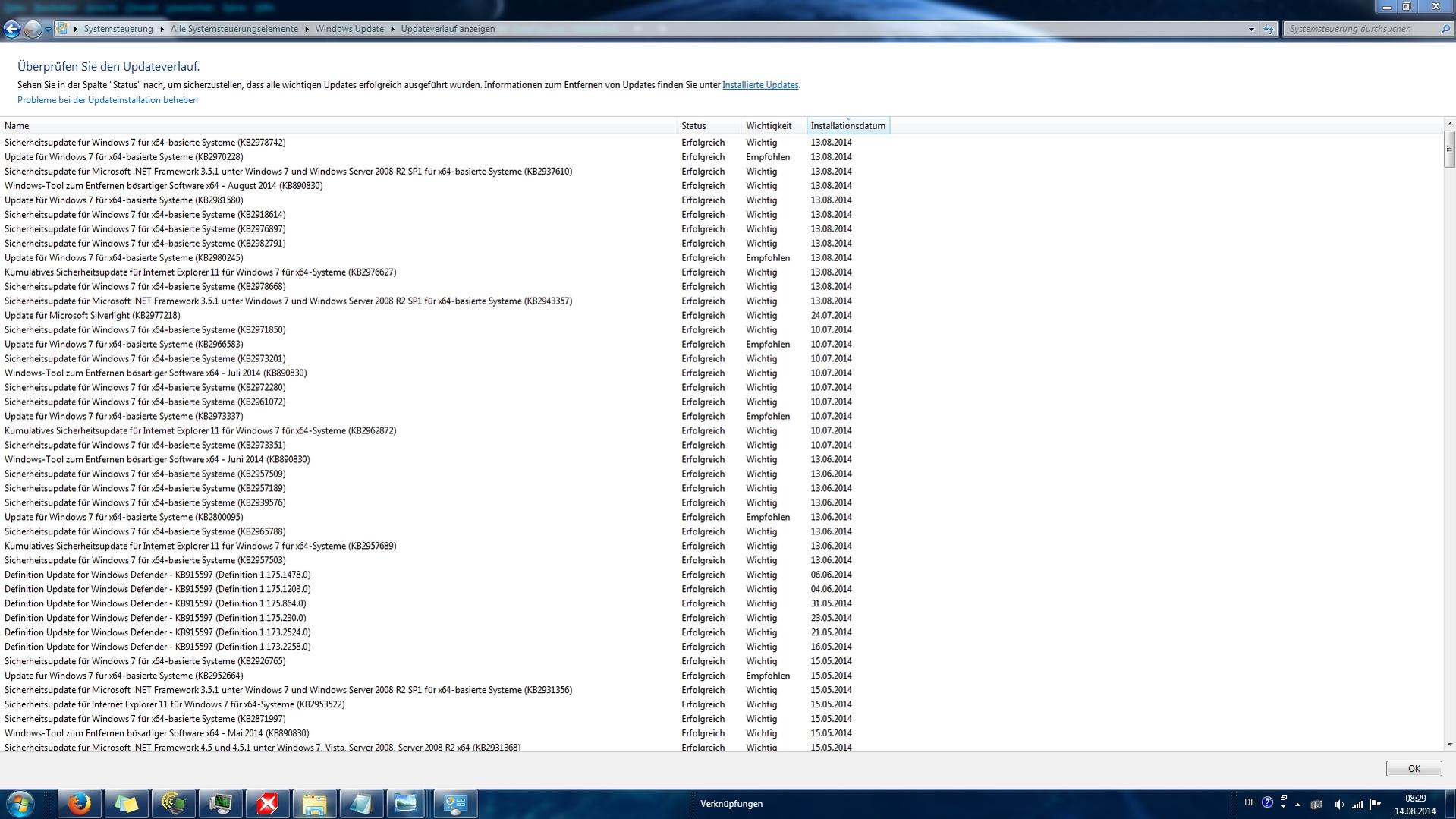
Task: Open the address bar history dropdown arrow
Action: click(1251, 29)
